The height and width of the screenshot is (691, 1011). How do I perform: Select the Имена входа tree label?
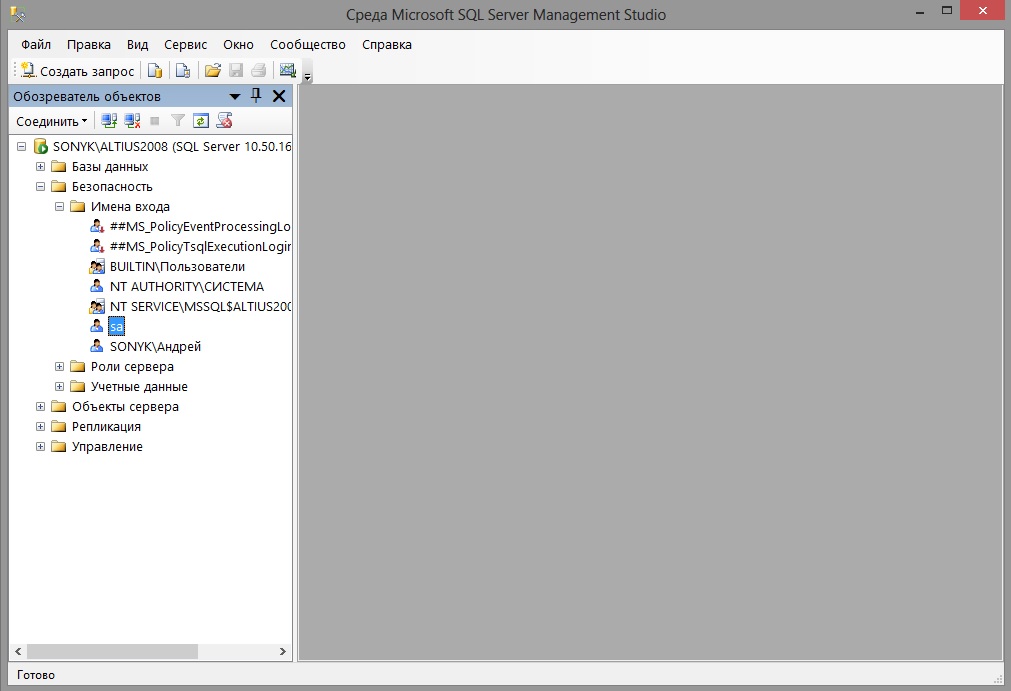[x=130, y=206]
